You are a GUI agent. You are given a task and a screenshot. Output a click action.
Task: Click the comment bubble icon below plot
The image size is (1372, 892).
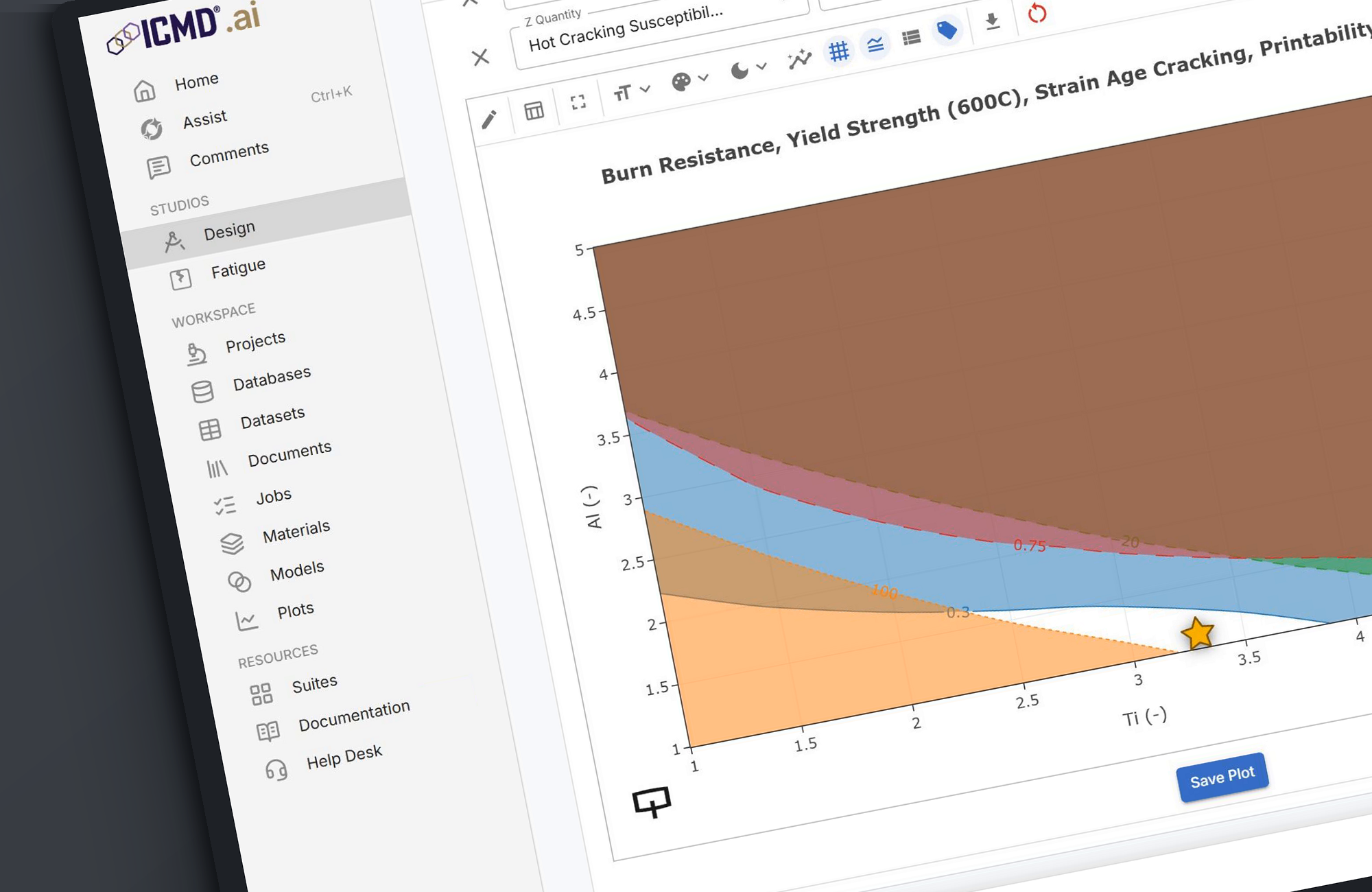[651, 801]
